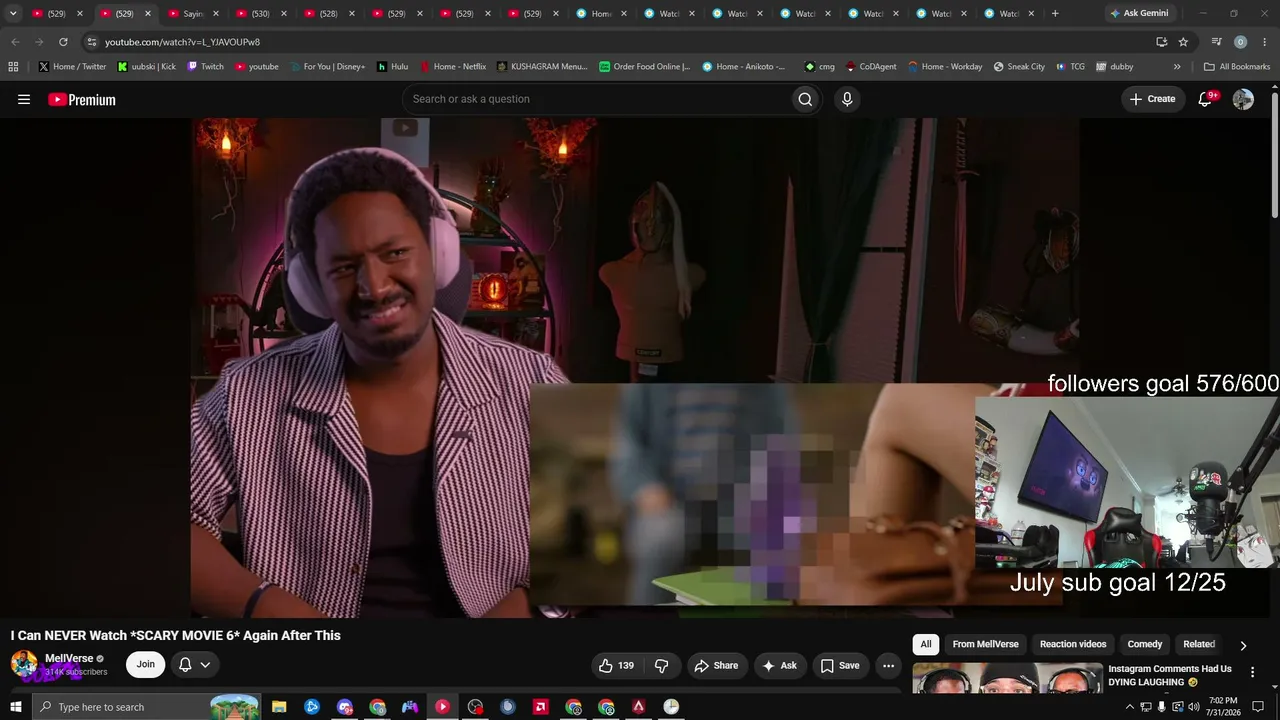This screenshot has height=720, width=1280.
Task: Open uubski | Kick bookmark
Action: (147, 67)
